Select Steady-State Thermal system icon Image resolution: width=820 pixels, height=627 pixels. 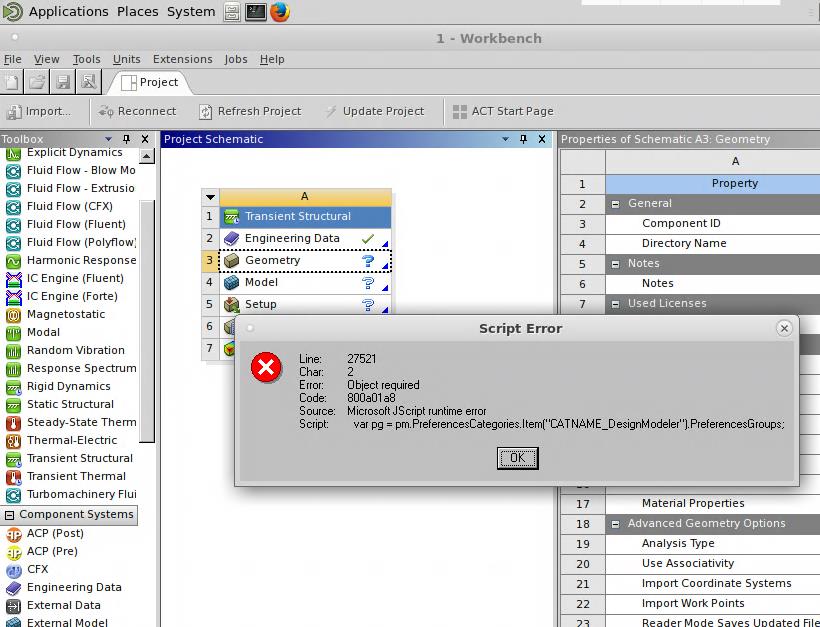(13, 423)
